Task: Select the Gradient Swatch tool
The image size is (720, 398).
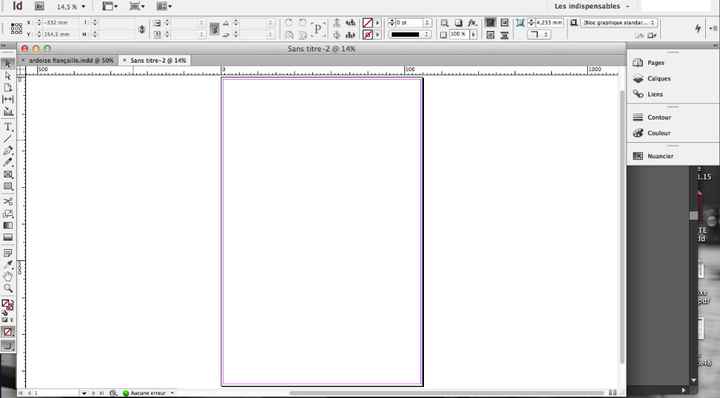Action: pyautogui.click(x=8, y=225)
